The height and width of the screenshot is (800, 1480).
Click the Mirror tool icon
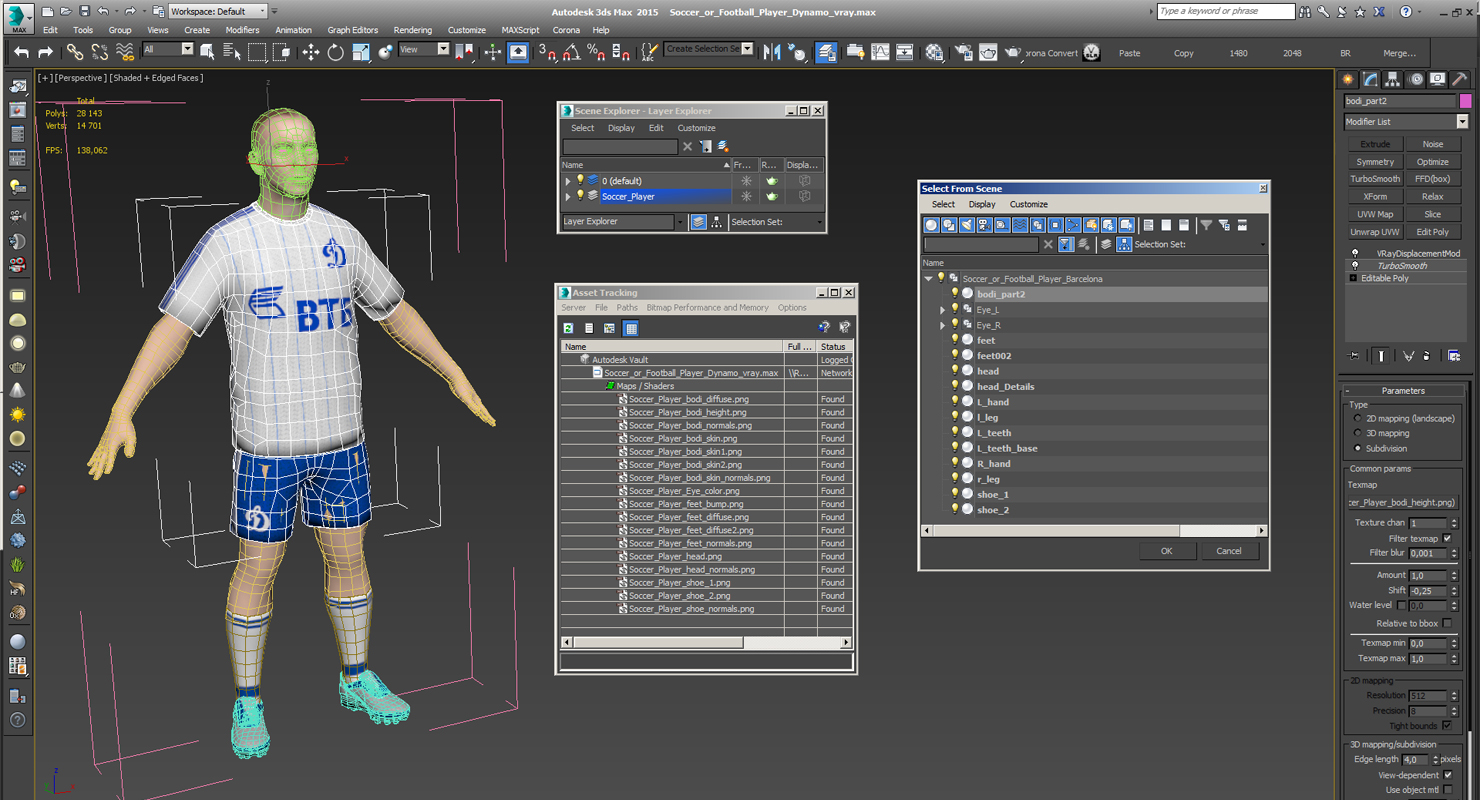(x=771, y=52)
